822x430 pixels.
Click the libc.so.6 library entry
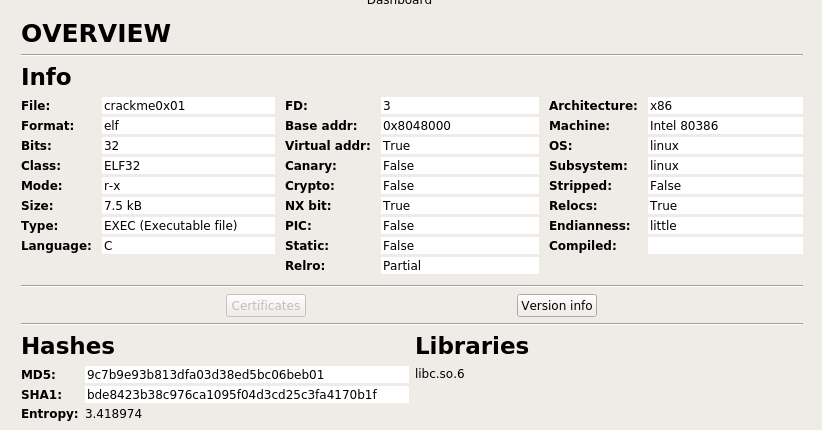coord(440,374)
